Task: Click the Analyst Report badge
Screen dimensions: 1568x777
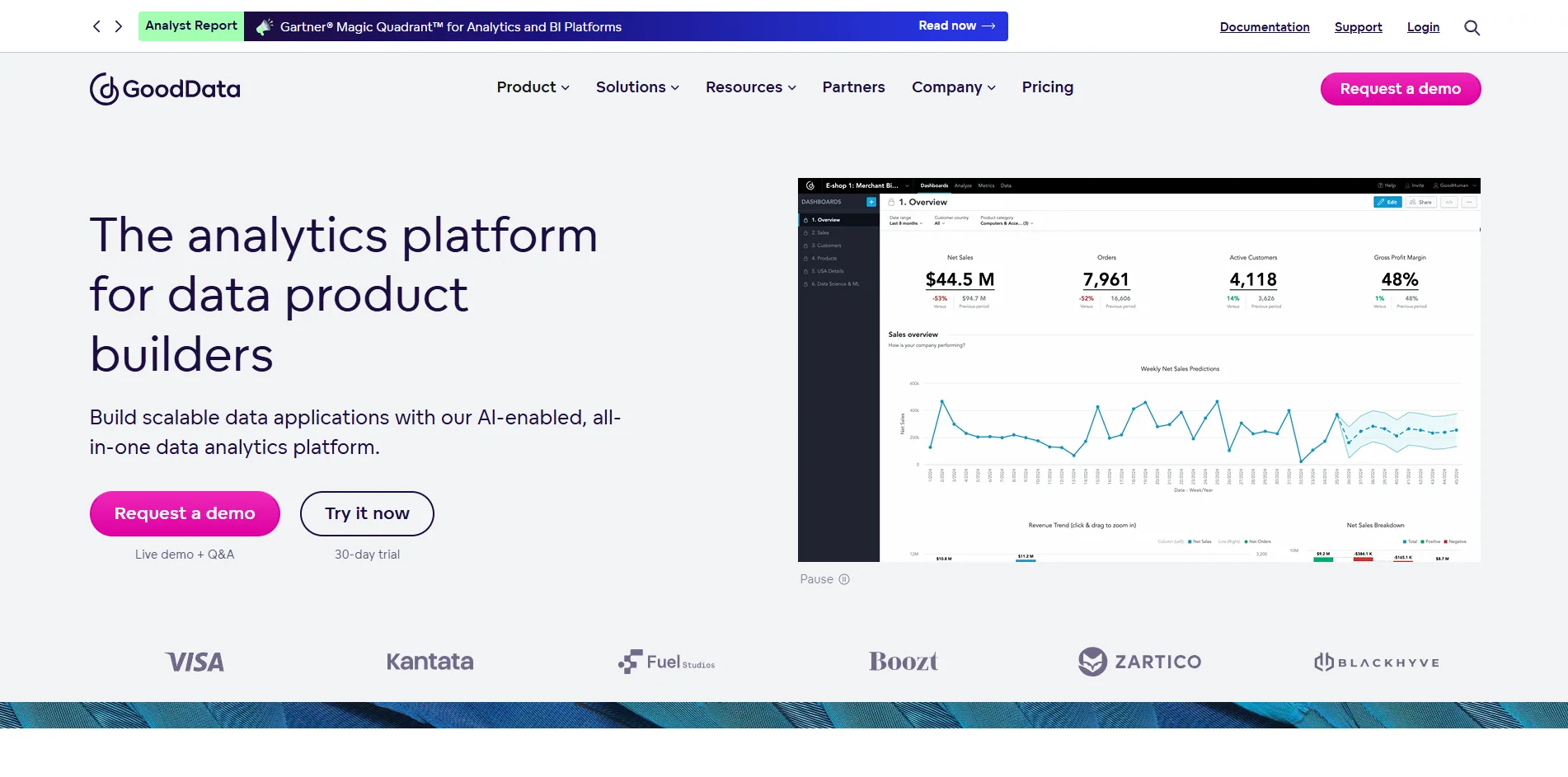Action: click(191, 26)
